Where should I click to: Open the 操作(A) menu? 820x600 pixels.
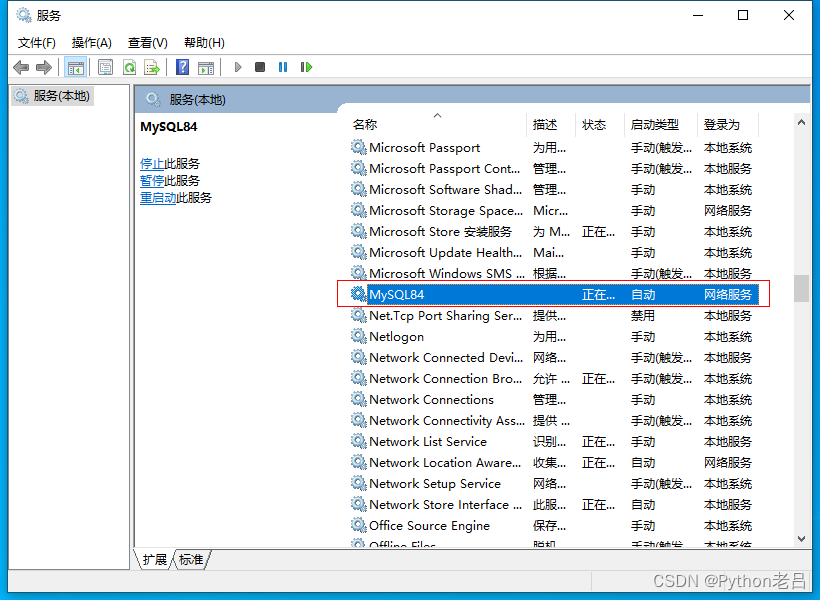[x=92, y=43]
